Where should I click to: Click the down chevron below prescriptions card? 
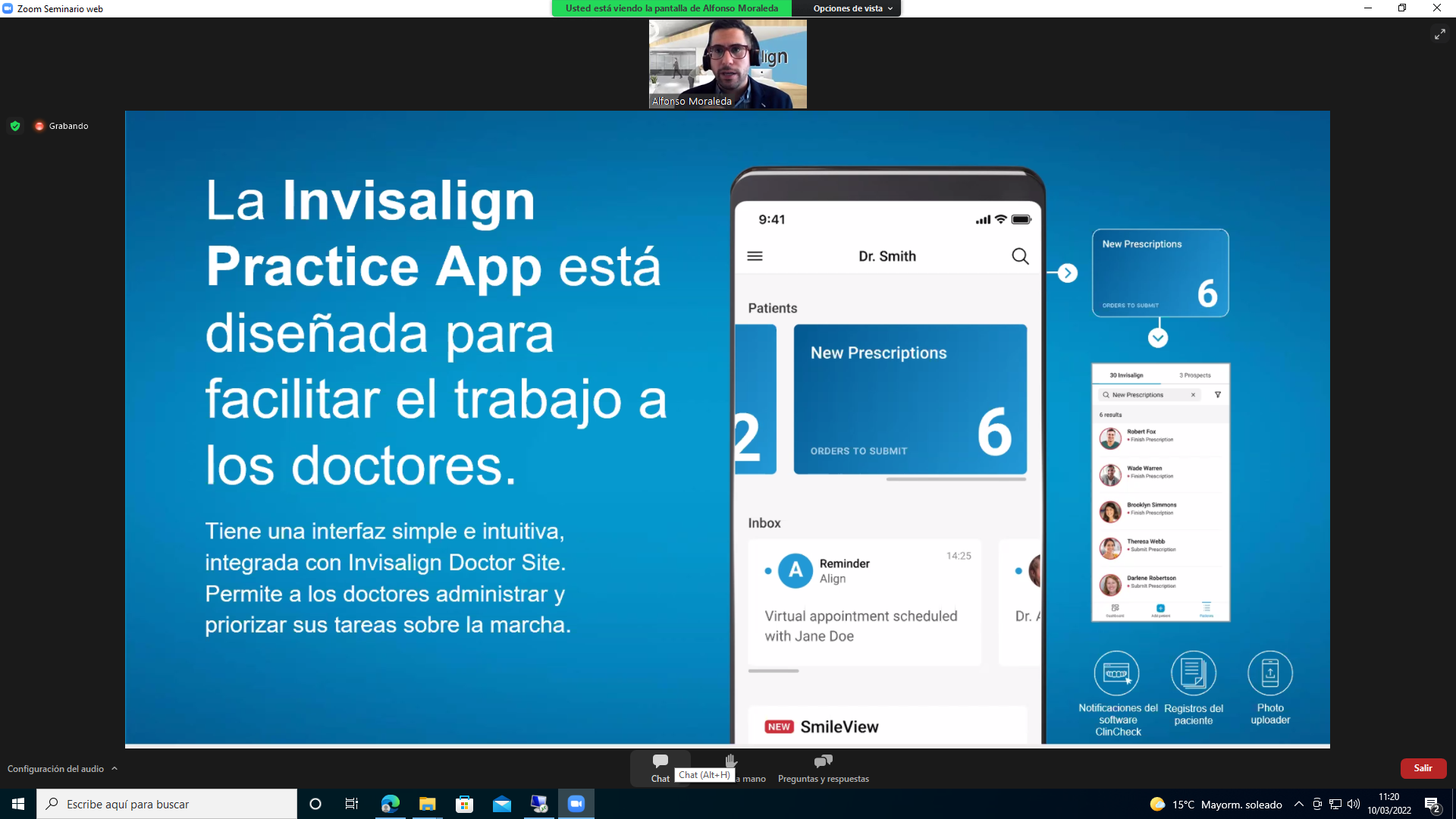1158,338
